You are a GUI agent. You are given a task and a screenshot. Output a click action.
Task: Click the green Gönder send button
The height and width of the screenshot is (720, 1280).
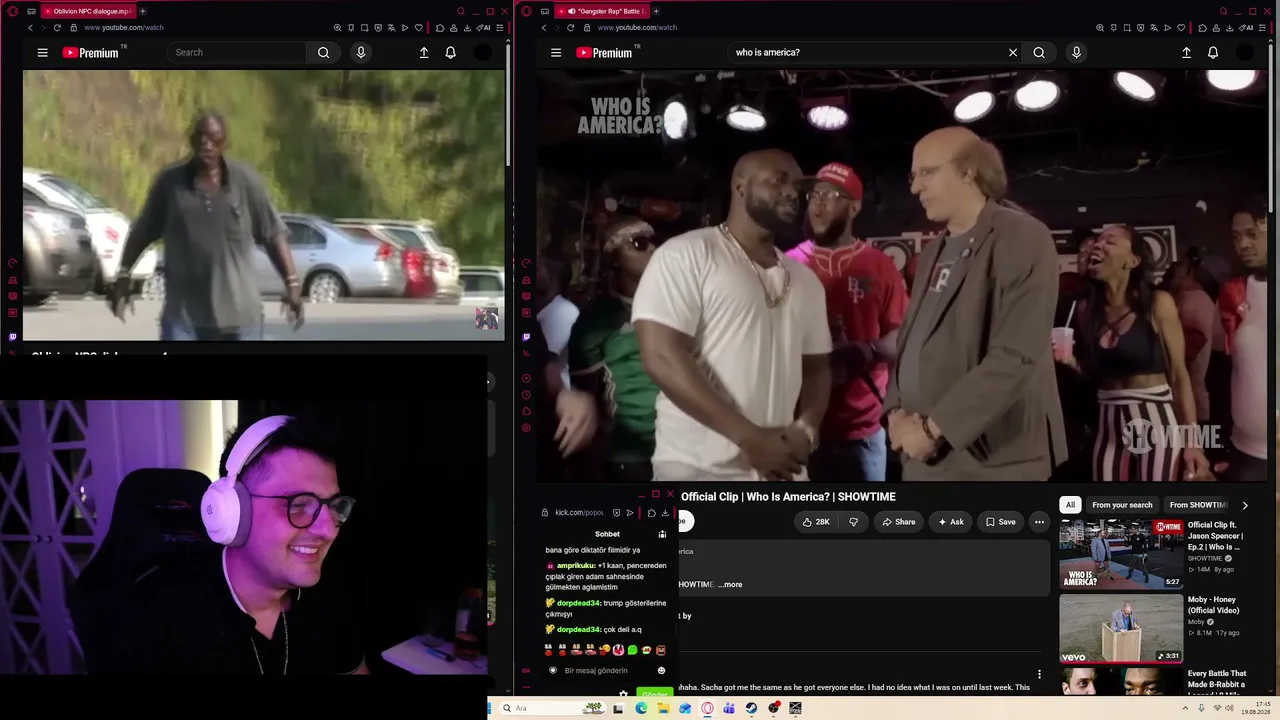pyautogui.click(x=653, y=694)
